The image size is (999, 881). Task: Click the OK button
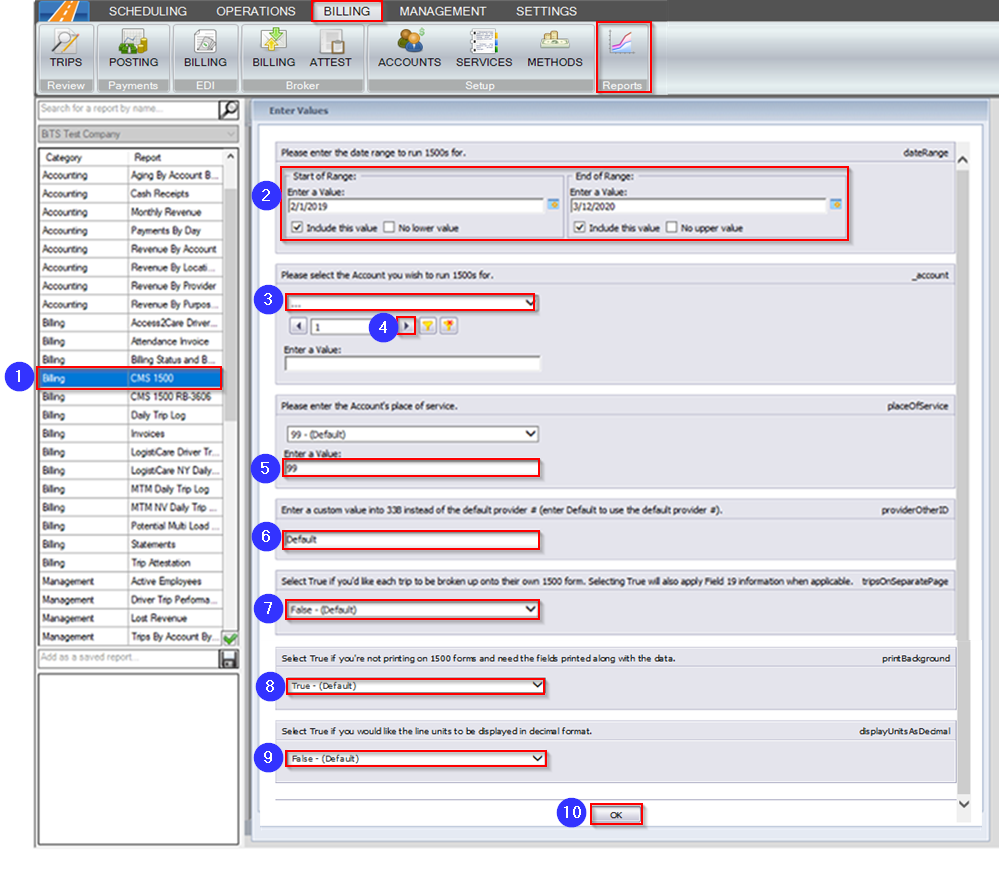pos(616,815)
